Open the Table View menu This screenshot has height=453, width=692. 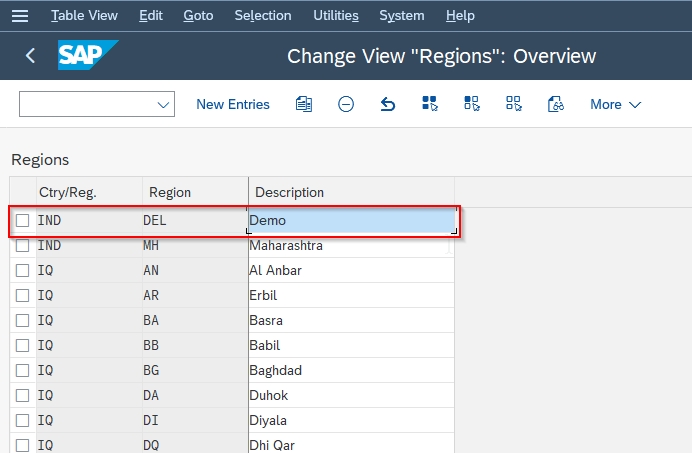pyautogui.click(x=84, y=15)
